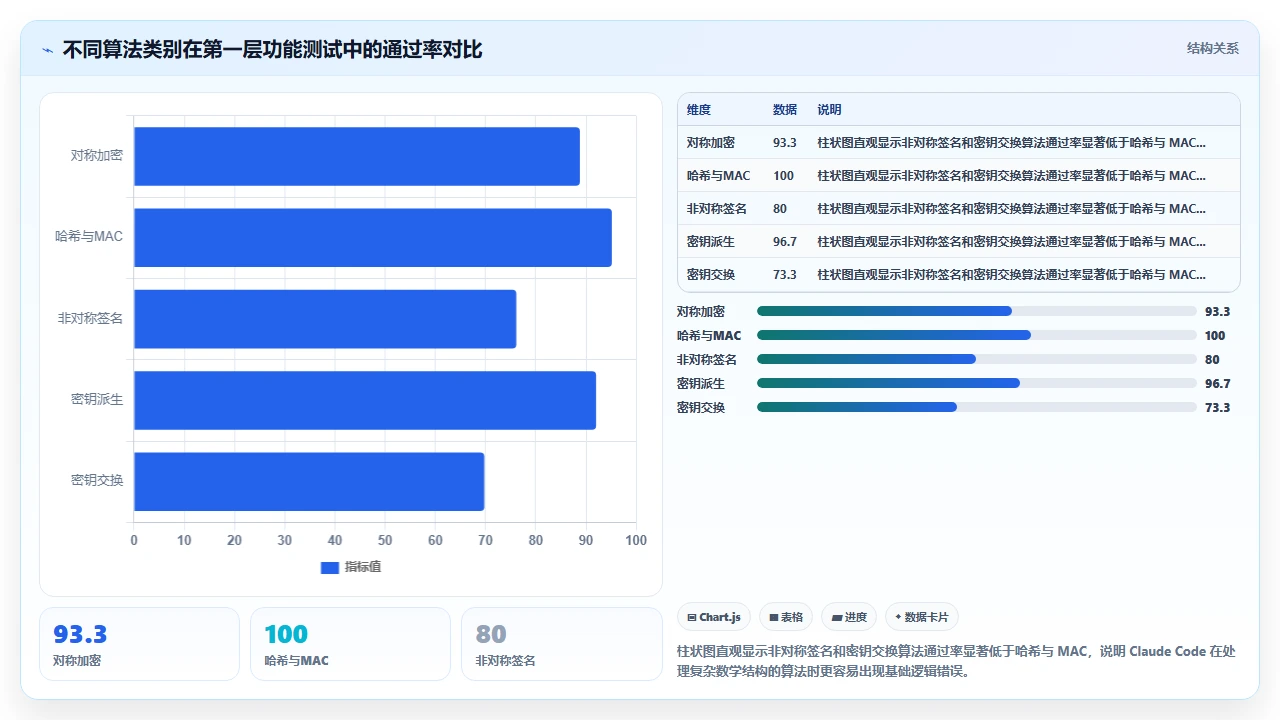
Task: Click the 73.3 value in the table
Action: [x=785, y=274]
